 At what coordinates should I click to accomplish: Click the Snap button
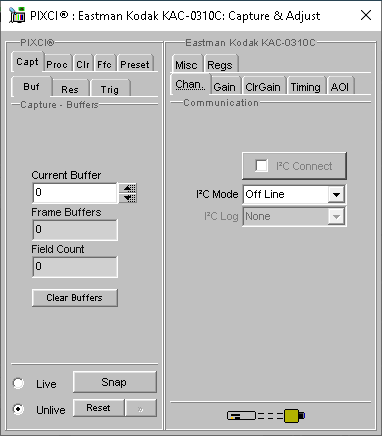click(x=114, y=382)
